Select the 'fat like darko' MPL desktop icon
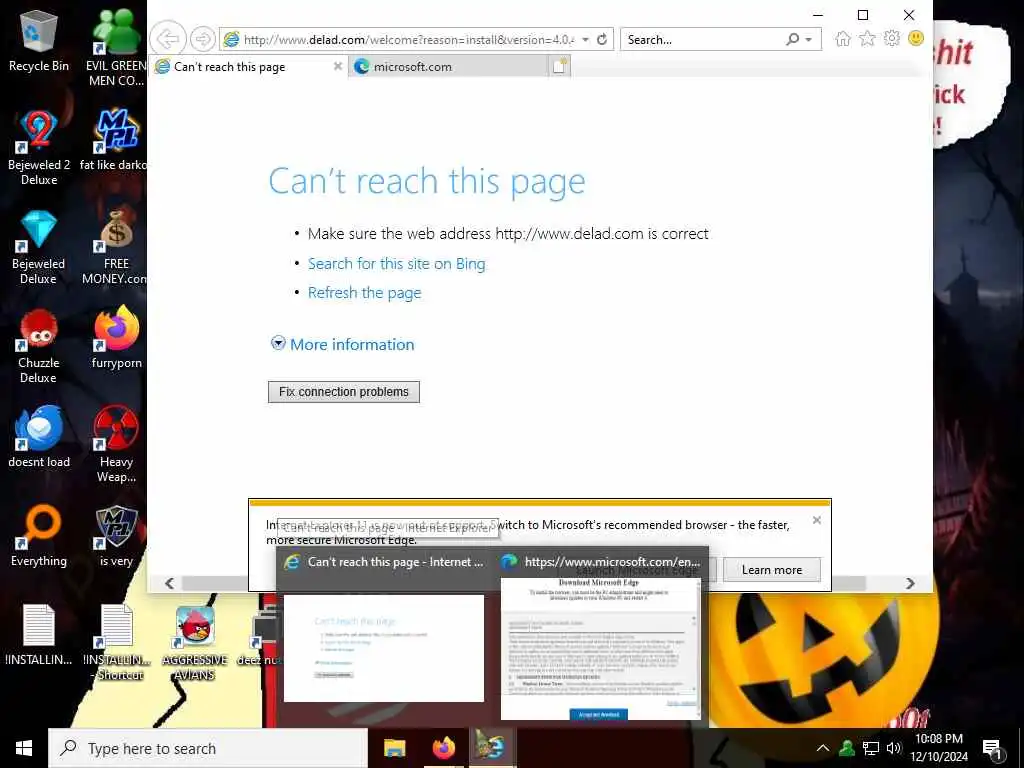Image resolution: width=1024 pixels, height=768 pixels. pyautogui.click(x=116, y=140)
